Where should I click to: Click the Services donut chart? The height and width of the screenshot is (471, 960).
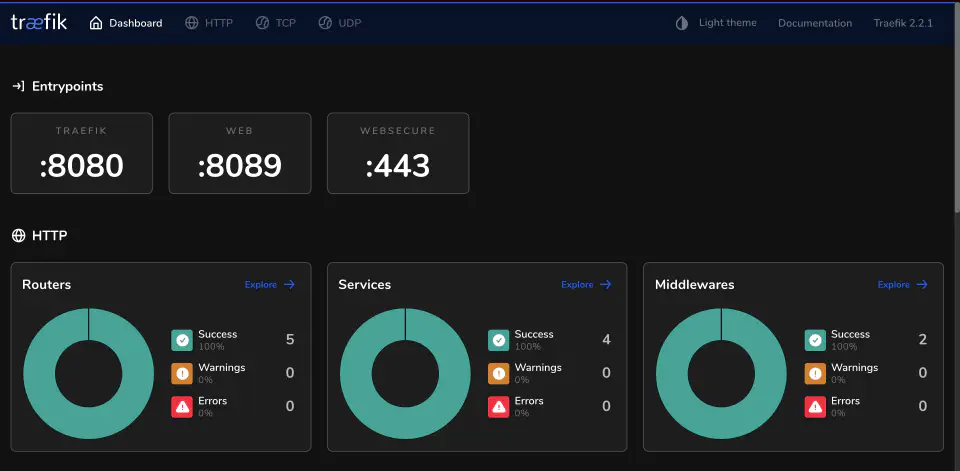point(405,374)
